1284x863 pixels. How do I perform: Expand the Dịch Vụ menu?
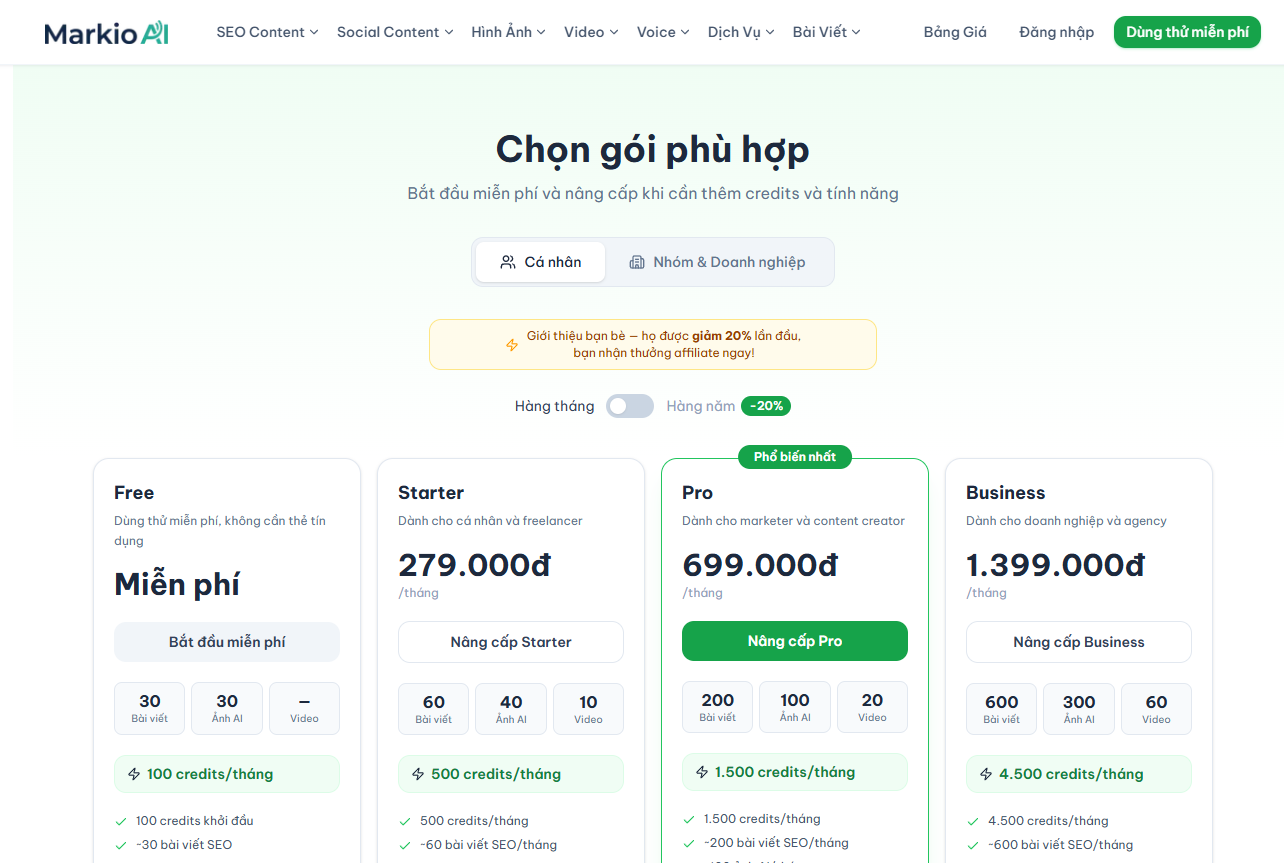741,32
